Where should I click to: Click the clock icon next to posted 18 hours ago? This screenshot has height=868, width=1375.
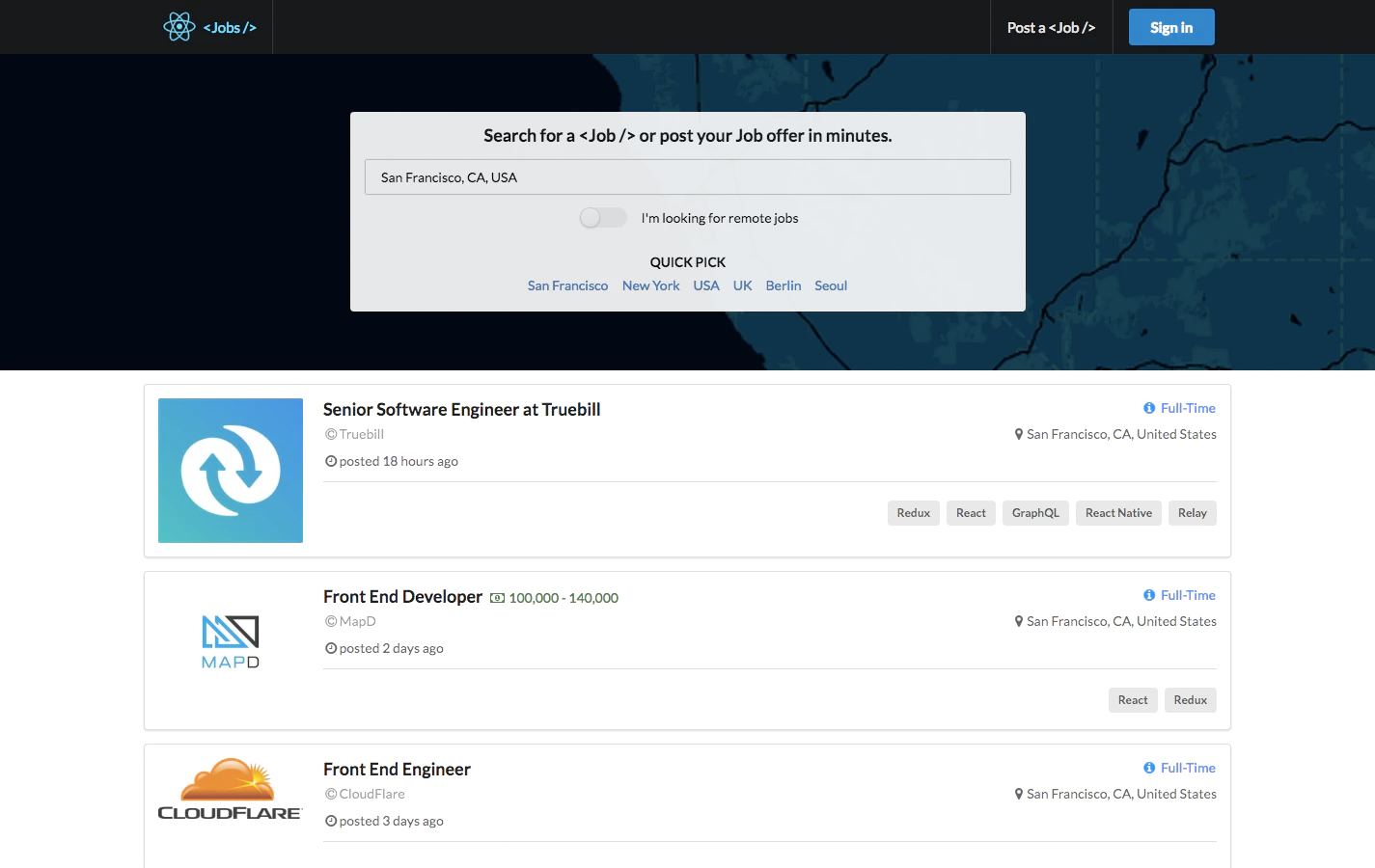click(x=329, y=461)
